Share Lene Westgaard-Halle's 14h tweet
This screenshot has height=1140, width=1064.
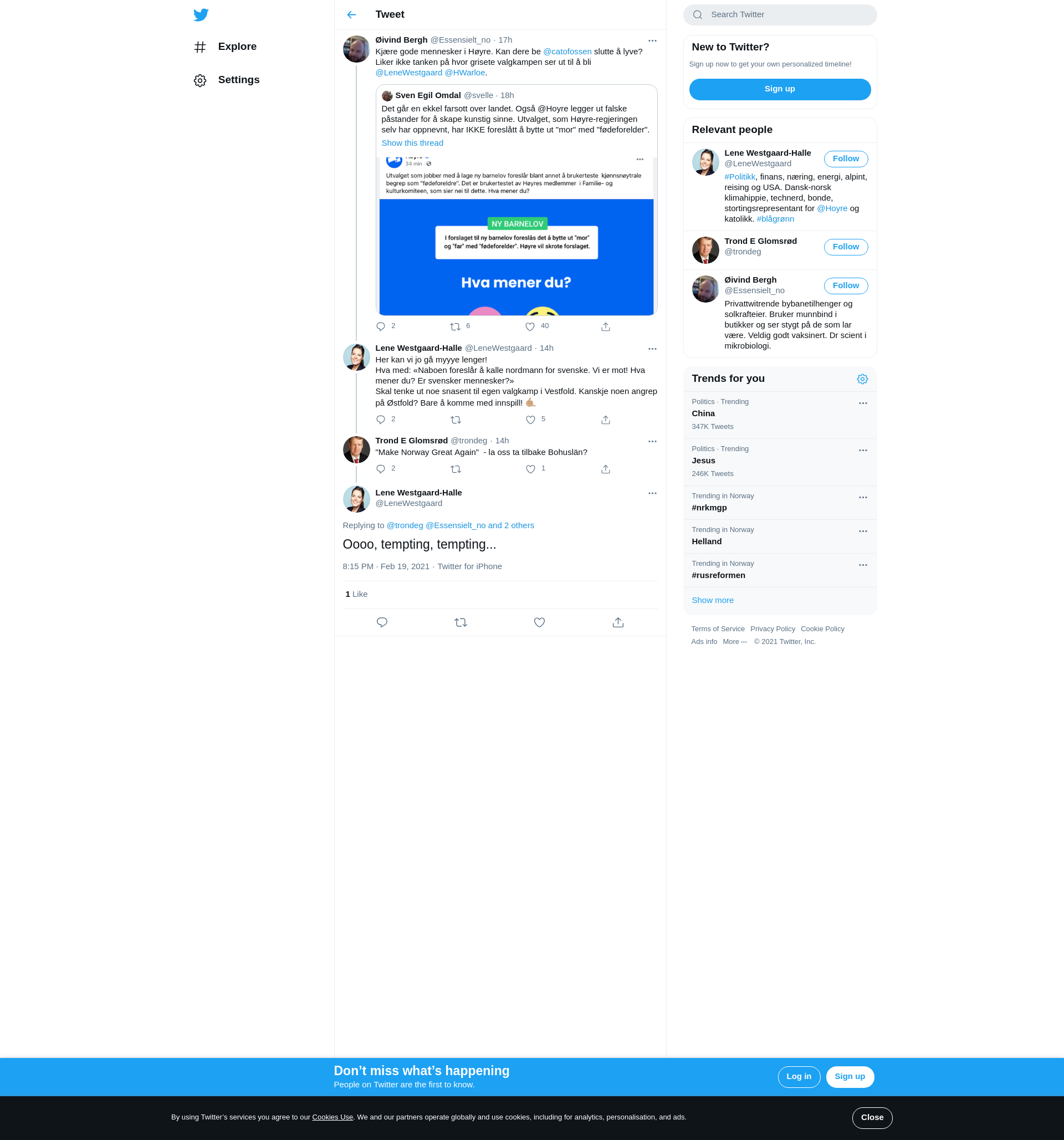click(x=605, y=420)
